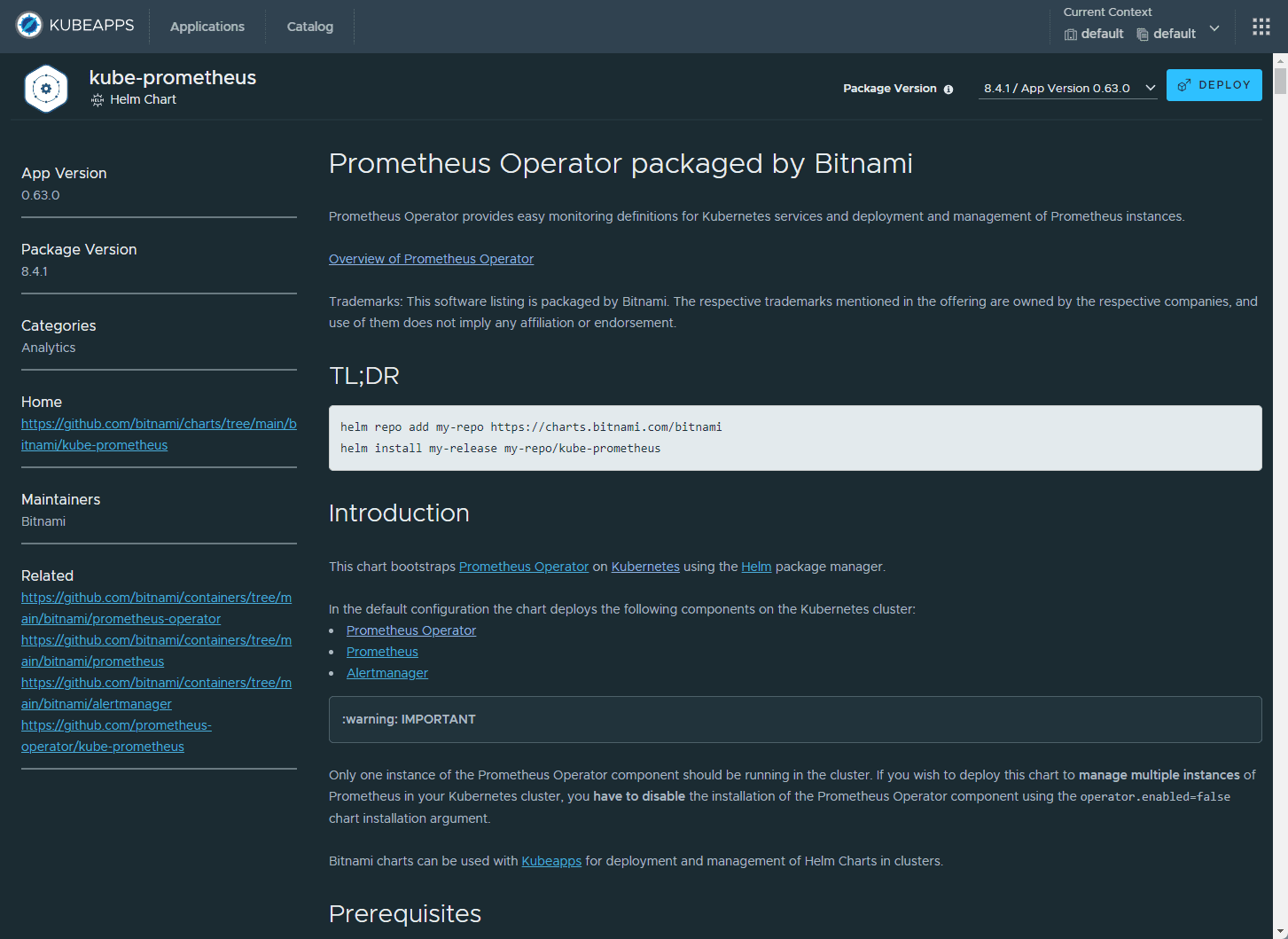Click the Kubeapps link in description
The height and width of the screenshot is (939, 1288).
click(x=551, y=861)
